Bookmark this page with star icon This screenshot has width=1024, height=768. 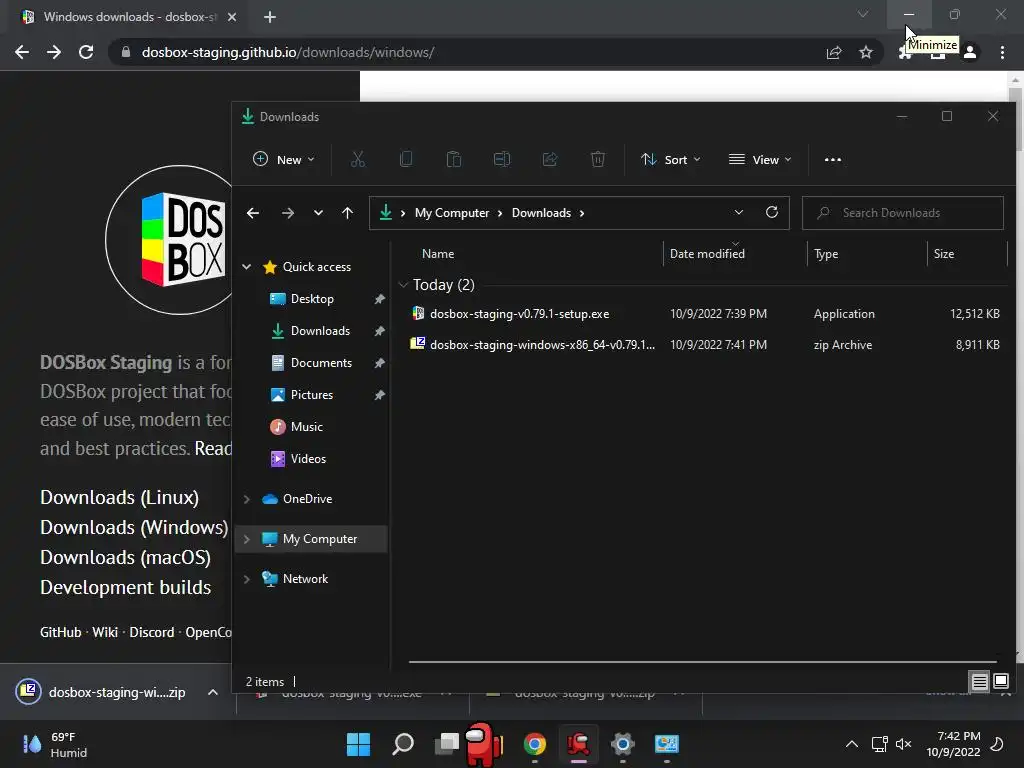(866, 52)
